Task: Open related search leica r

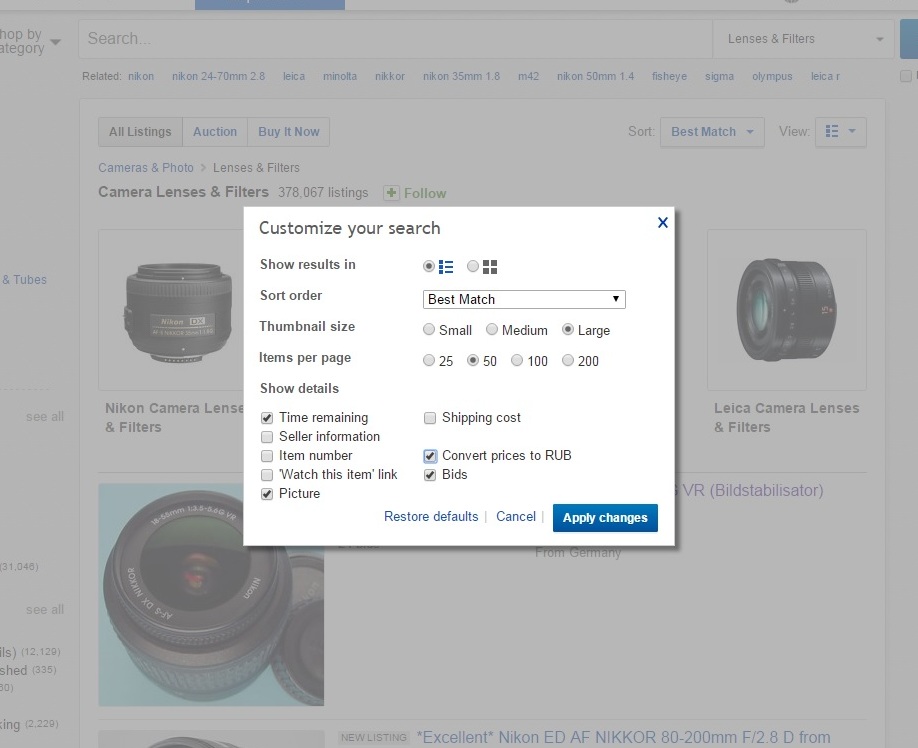Action: tap(825, 76)
